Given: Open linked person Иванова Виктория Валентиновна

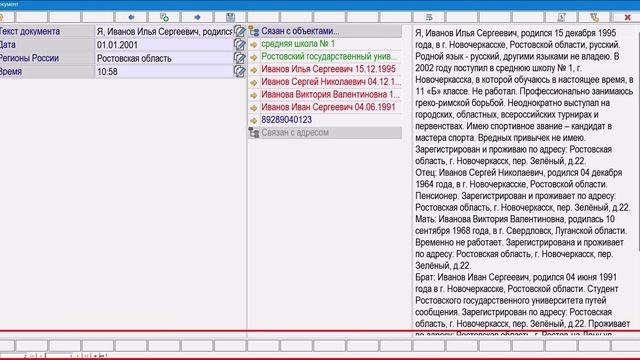Looking at the screenshot, I should tap(330, 94).
